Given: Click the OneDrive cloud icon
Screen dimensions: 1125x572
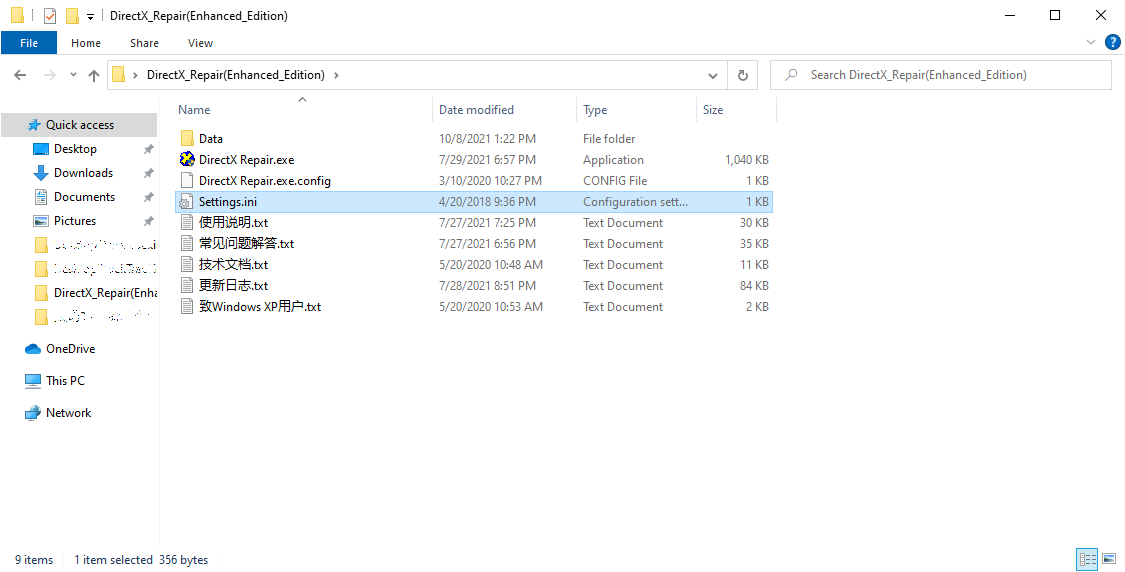Looking at the screenshot, I should [x=33, y=349].
